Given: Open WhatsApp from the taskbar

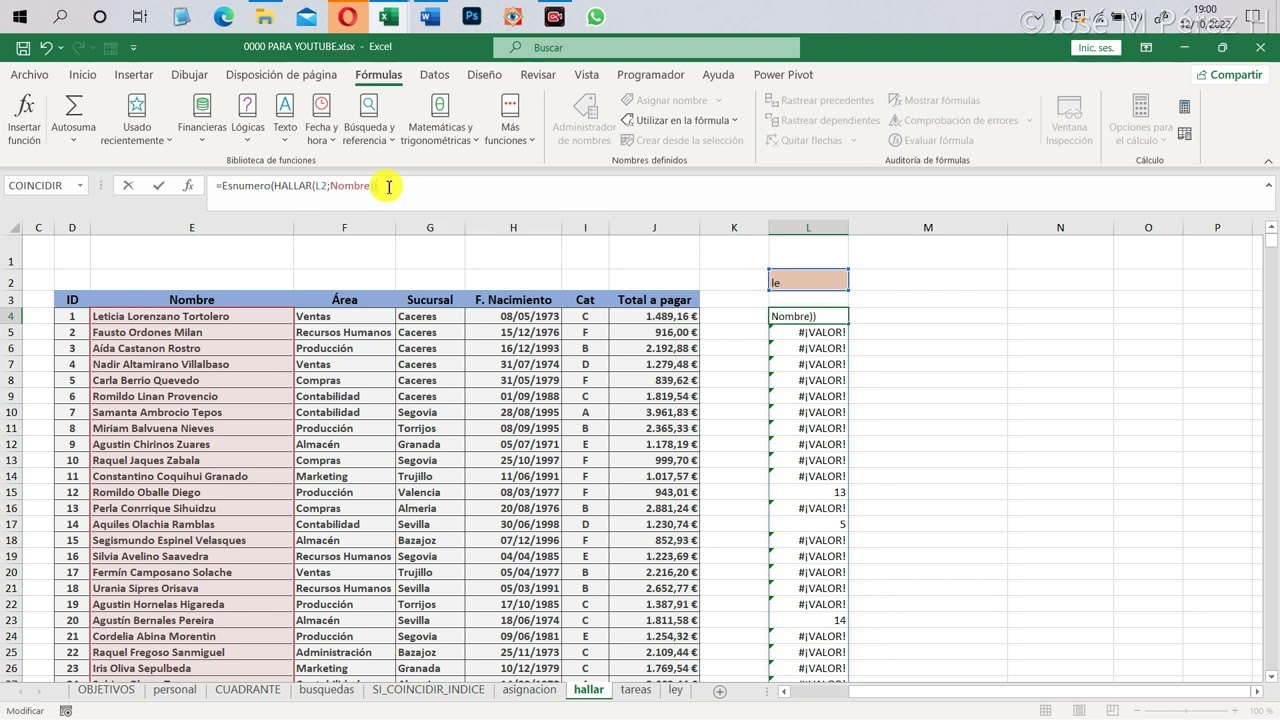Looking at the screenshot, I should coord(596,17).
